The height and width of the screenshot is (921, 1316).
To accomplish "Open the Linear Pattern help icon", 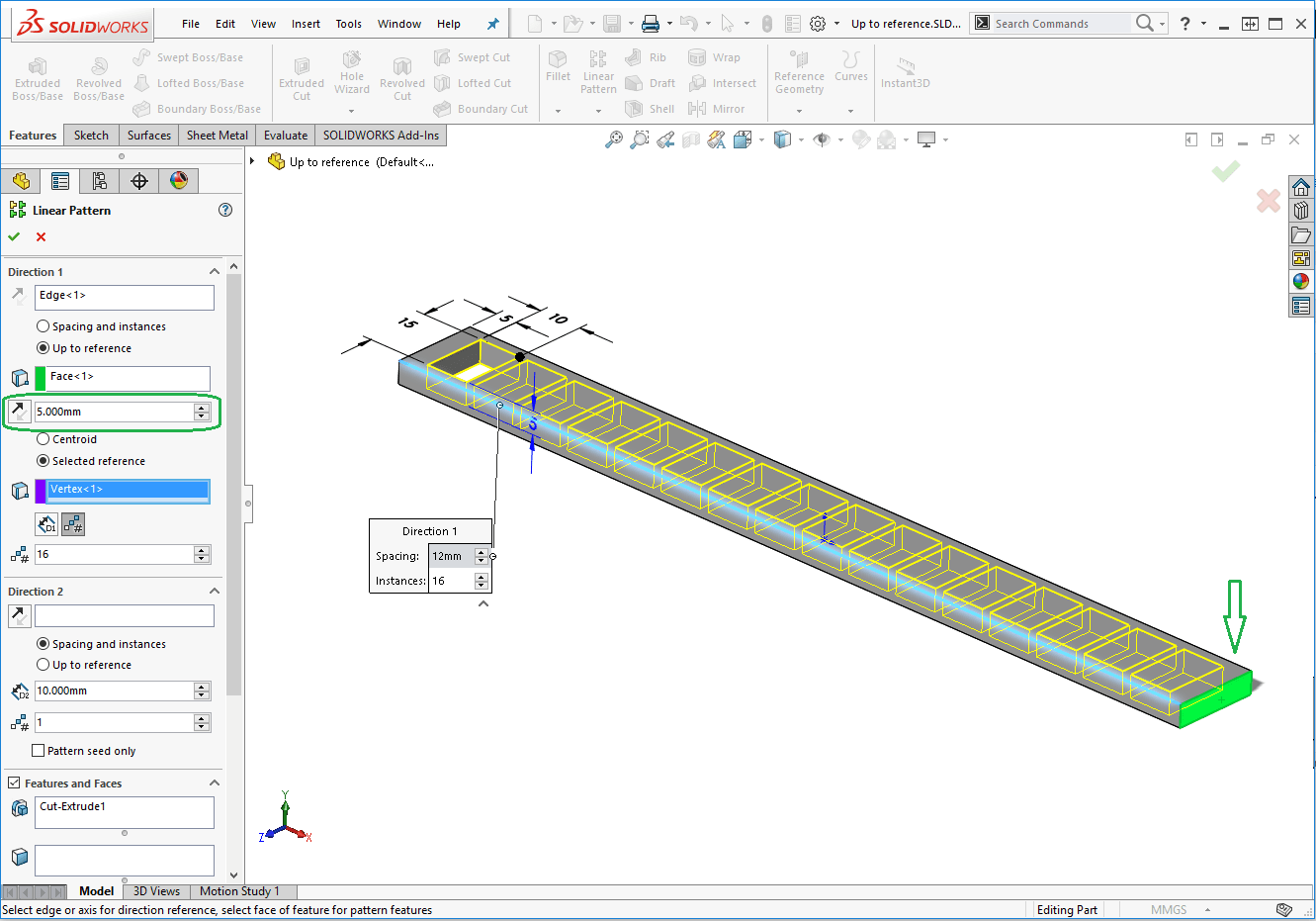I will [225, 210].
